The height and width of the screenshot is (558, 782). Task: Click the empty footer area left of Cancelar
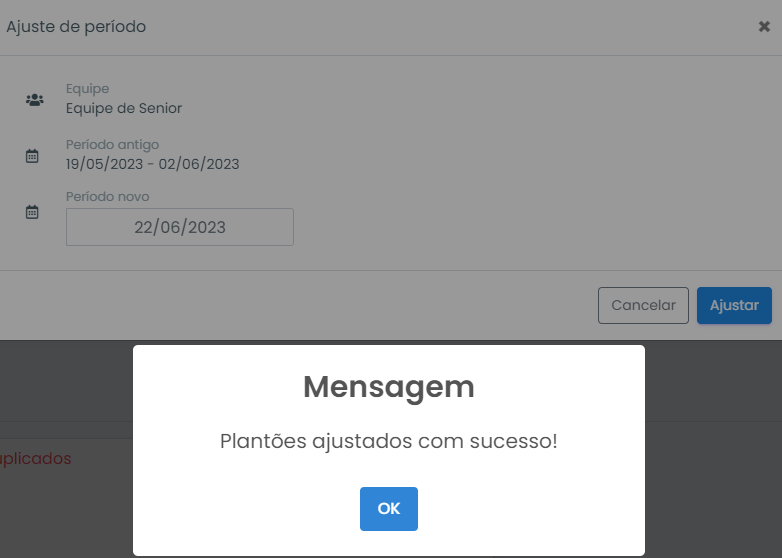(x=299, y=305)
